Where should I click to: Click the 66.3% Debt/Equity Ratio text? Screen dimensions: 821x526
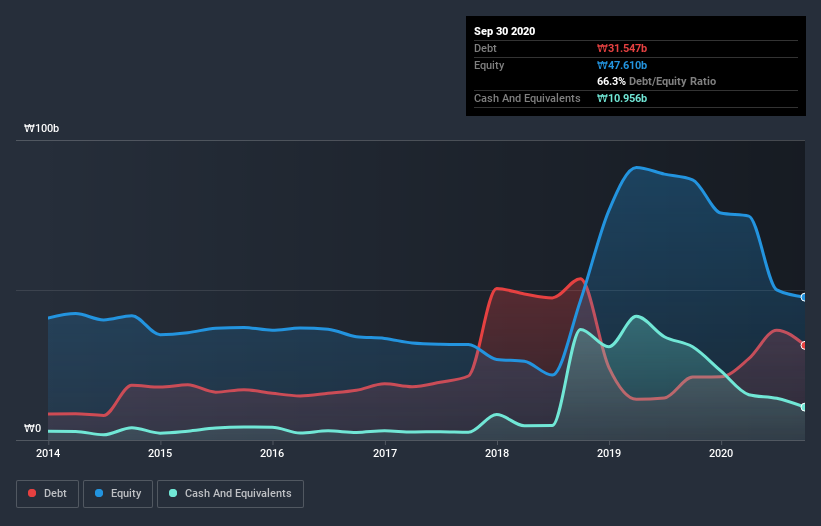(657, 81)
